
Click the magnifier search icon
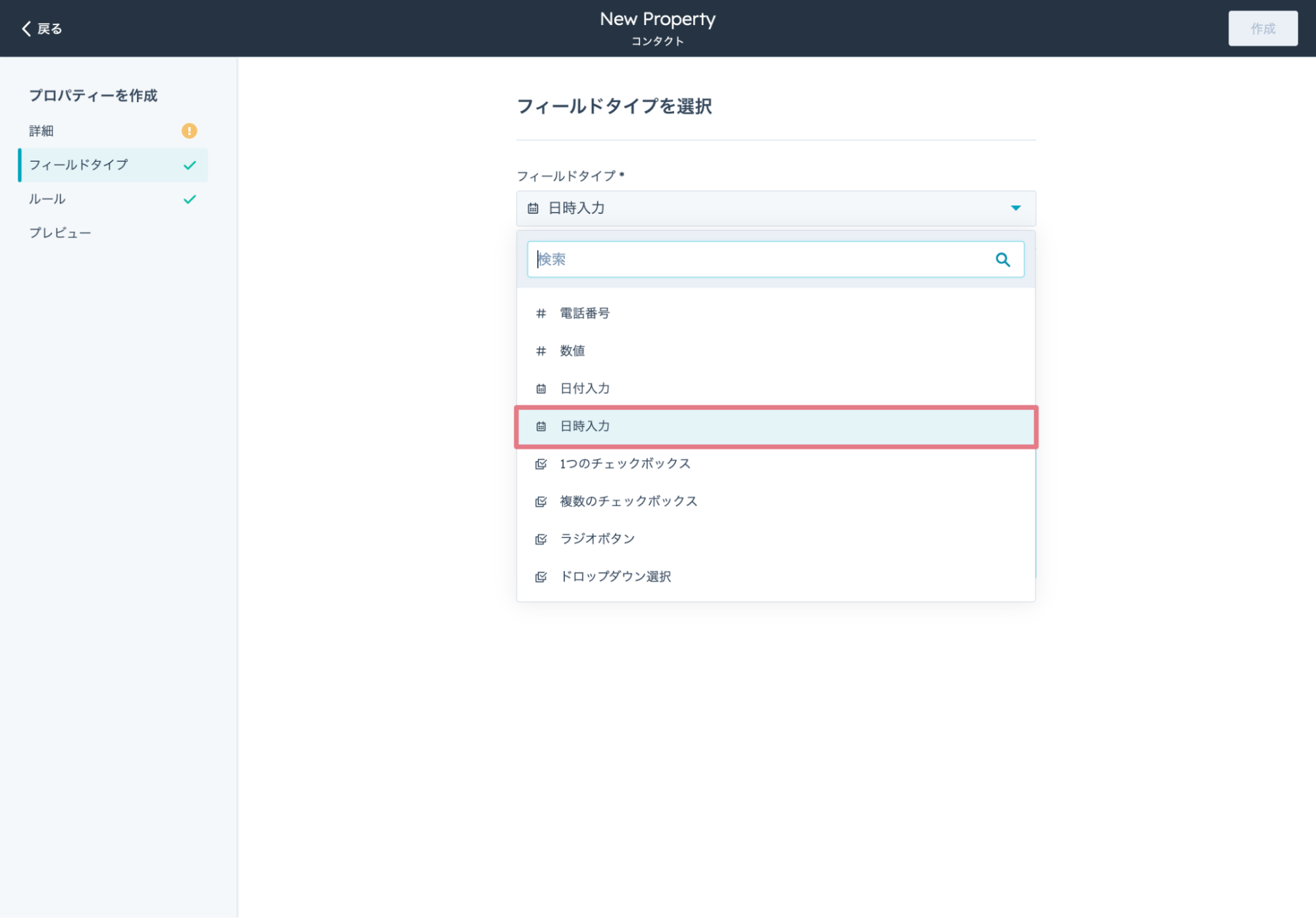pos(1002,259)
